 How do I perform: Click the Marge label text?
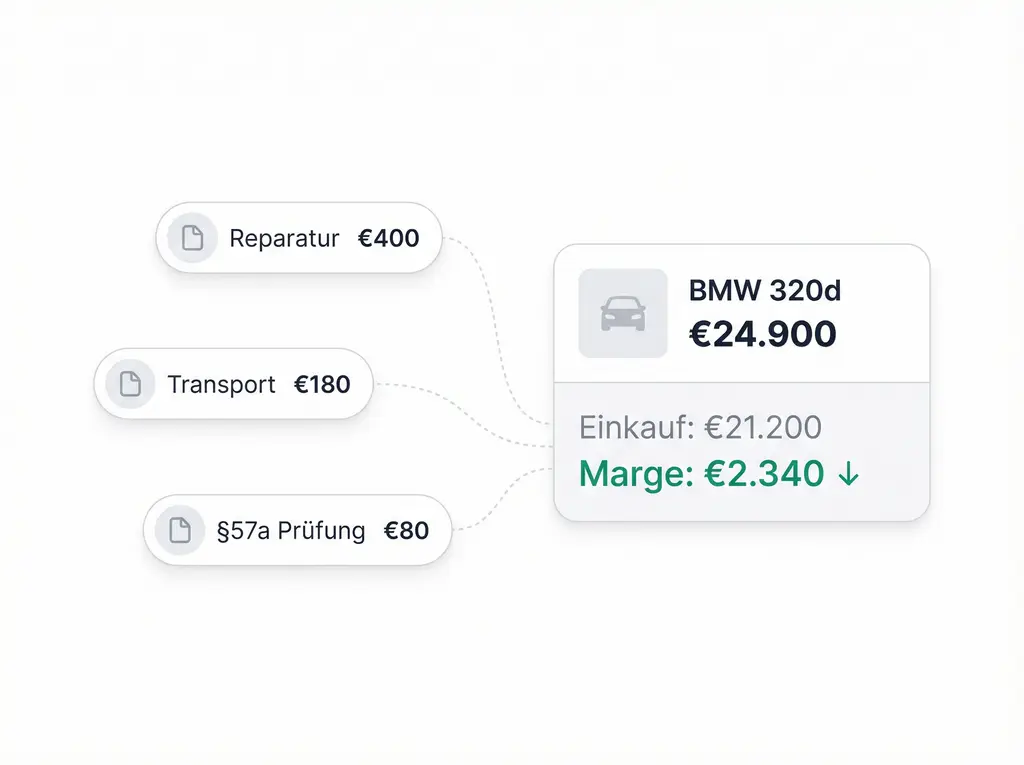pyautogui.click(x=636, y=473)
